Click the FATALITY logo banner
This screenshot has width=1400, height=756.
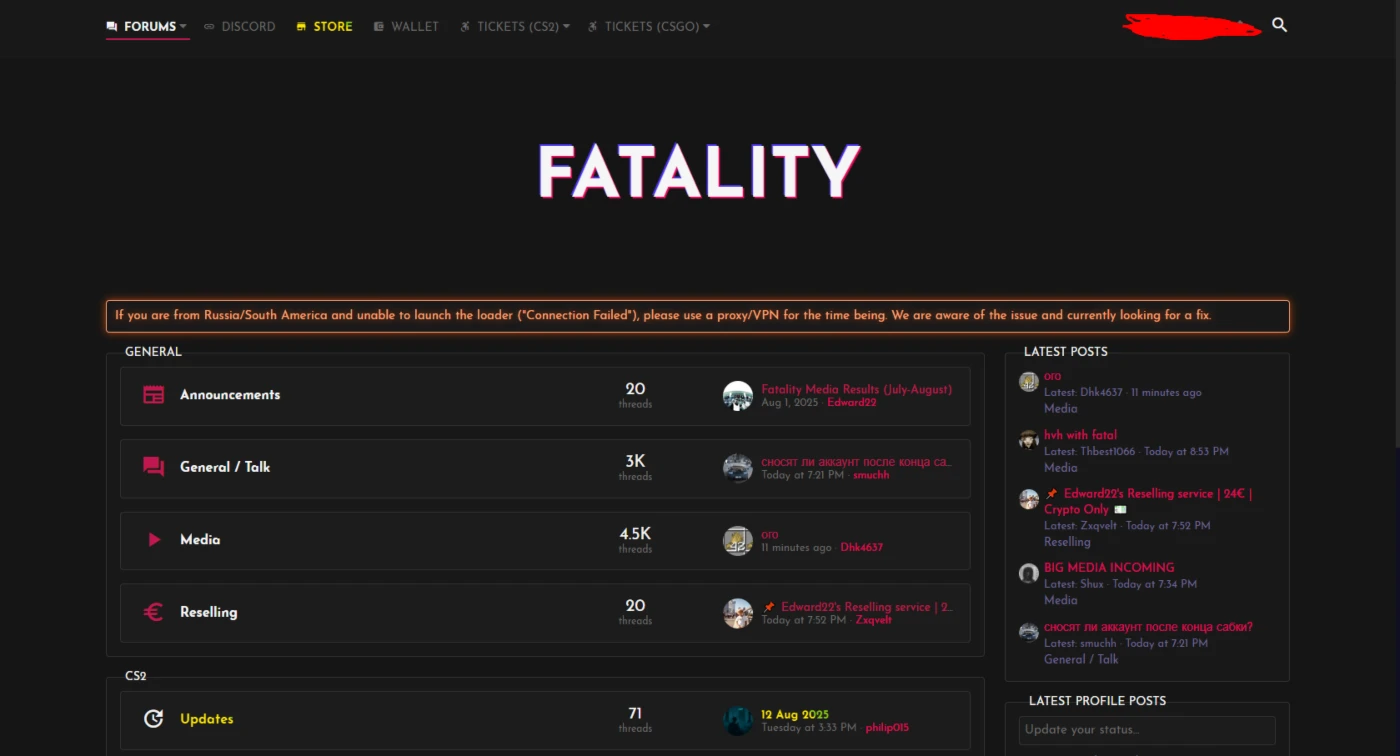coord(699,172)
